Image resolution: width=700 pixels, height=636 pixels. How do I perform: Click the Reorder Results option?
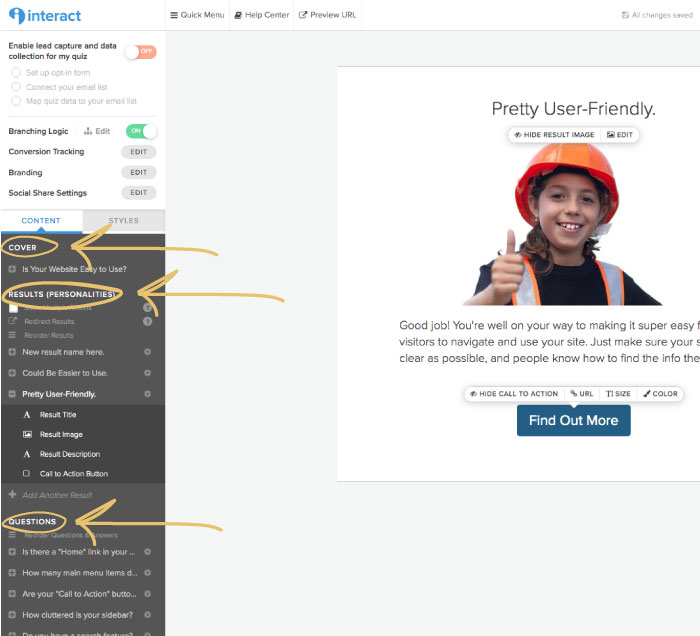pyautogui.click(x=49, y=335)
